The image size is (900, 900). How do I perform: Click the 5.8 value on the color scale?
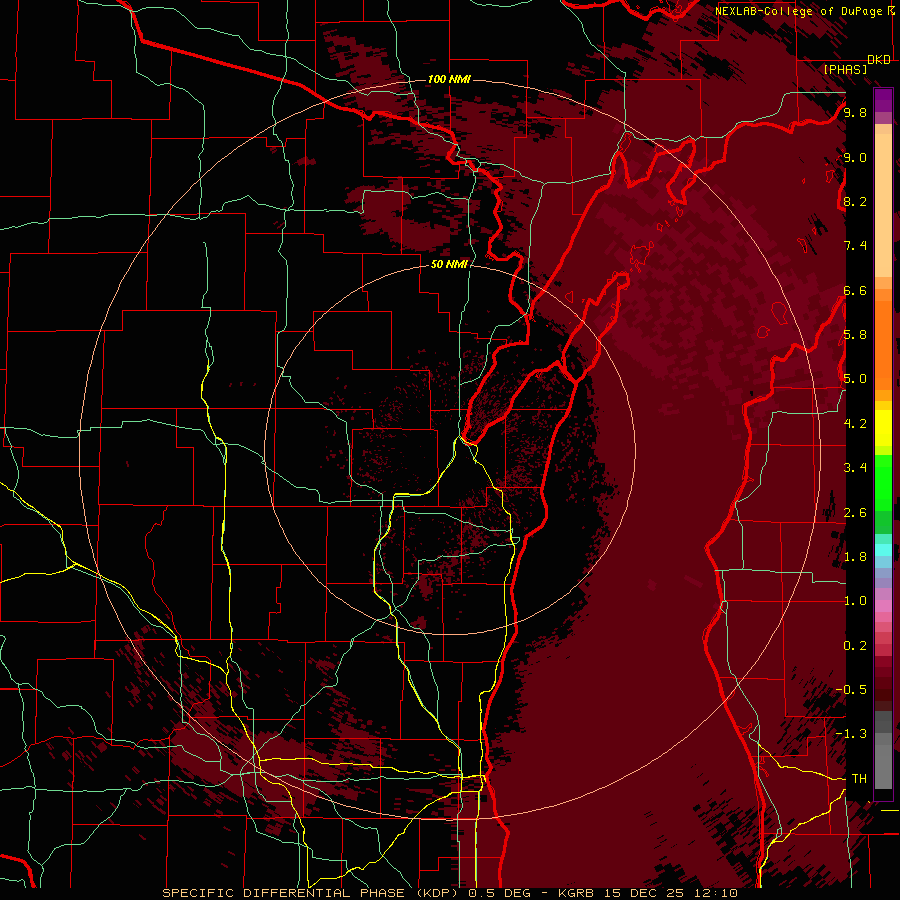pos(855,335)
